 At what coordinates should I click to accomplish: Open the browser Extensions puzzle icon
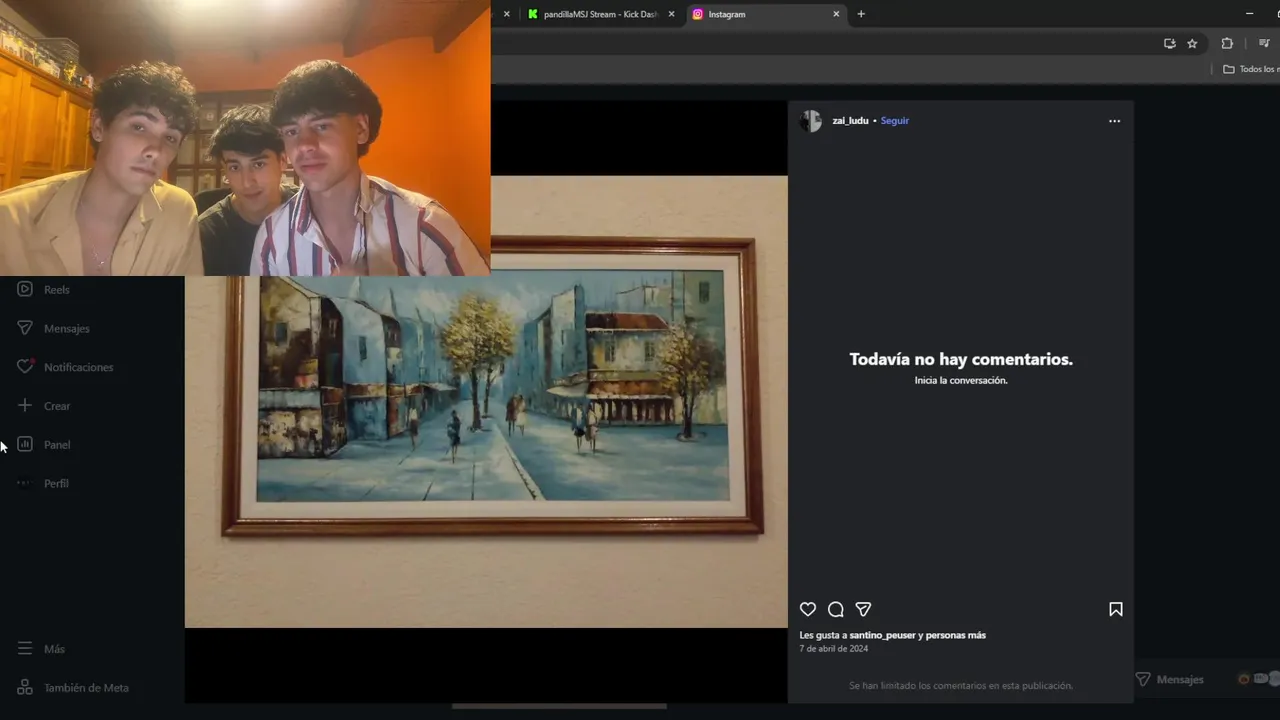pos(1227,43)
